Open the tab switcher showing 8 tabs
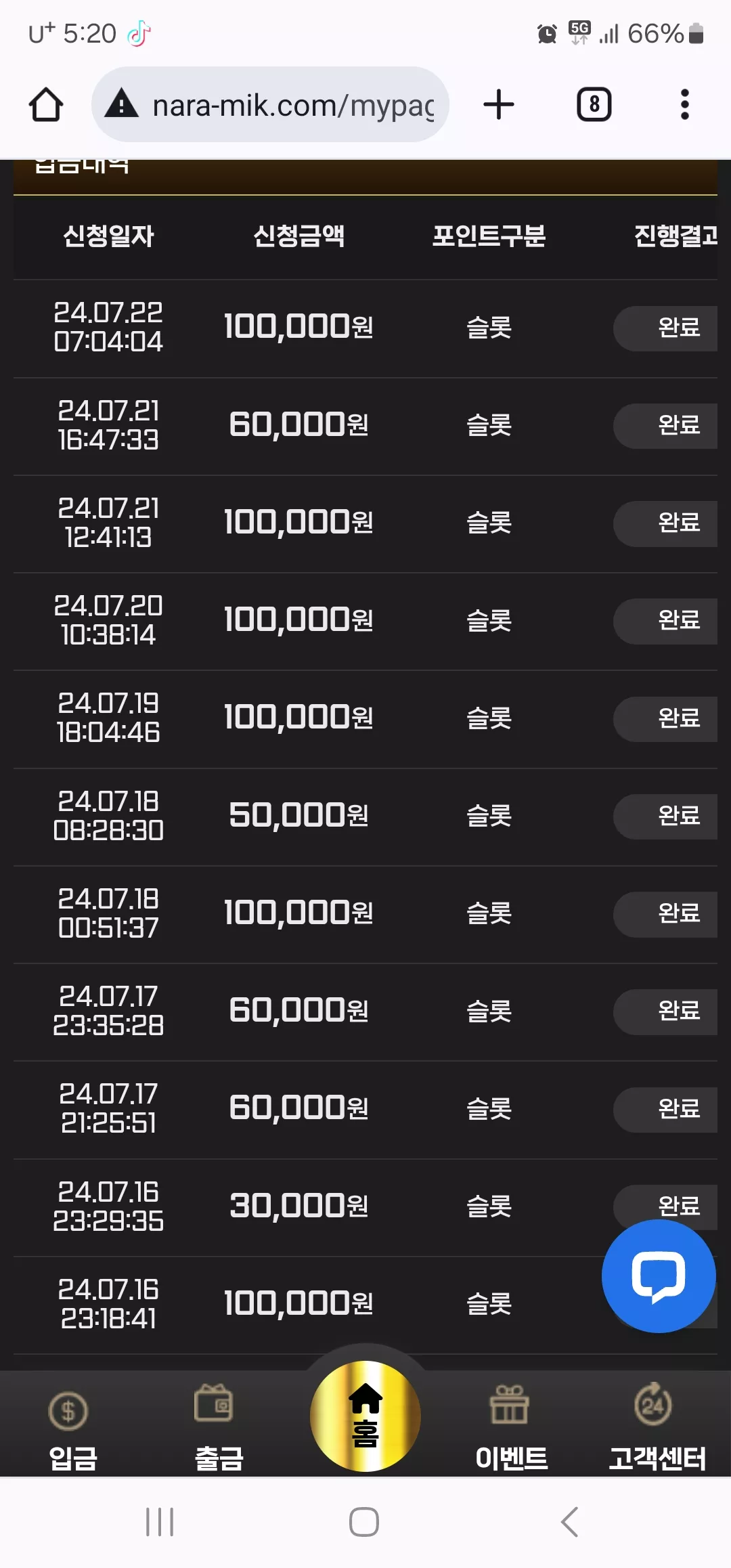The height and width of the screenshot is (1568, 731). click(594, 105)
